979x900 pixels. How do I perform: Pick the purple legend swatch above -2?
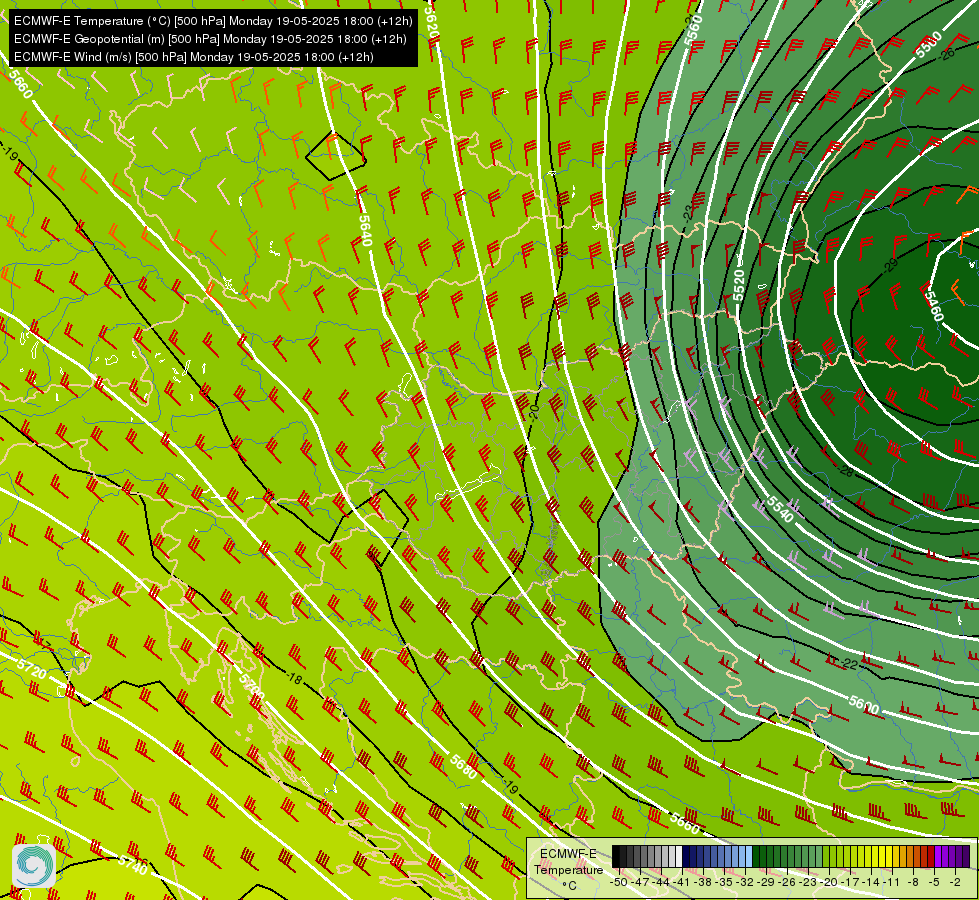pyautogui.click(x=959, y=857)
